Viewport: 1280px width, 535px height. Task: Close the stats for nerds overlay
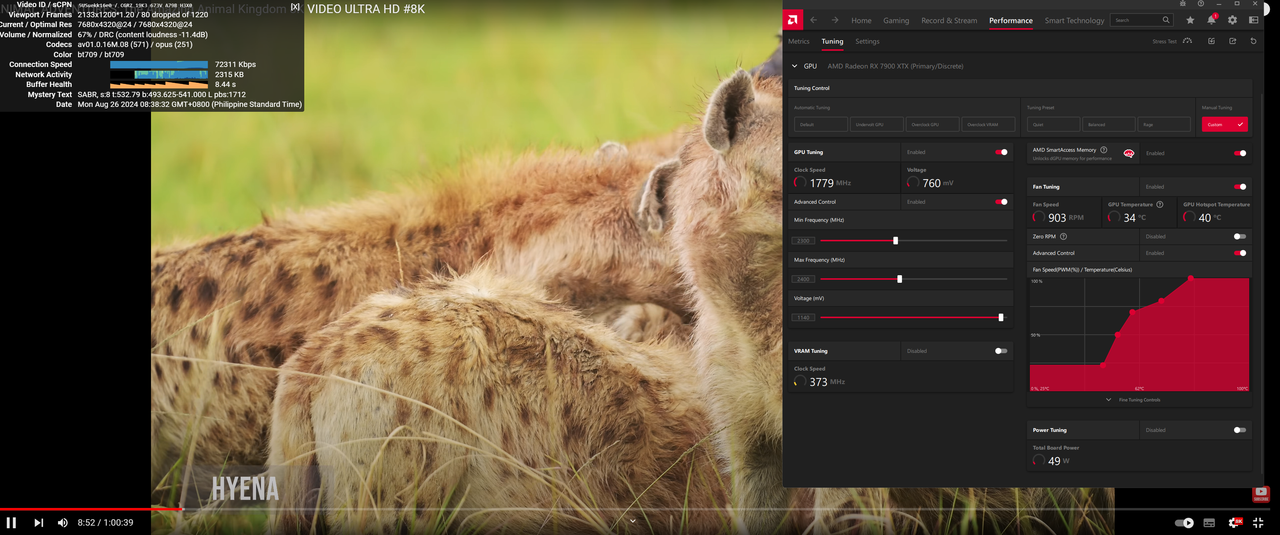point(295,6)
